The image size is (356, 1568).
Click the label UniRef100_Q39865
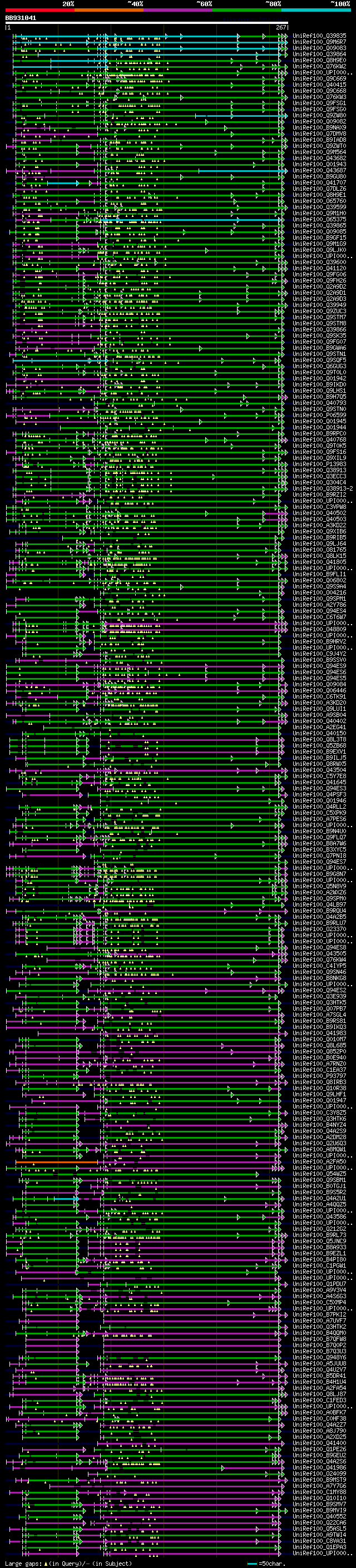click(319, 225)
